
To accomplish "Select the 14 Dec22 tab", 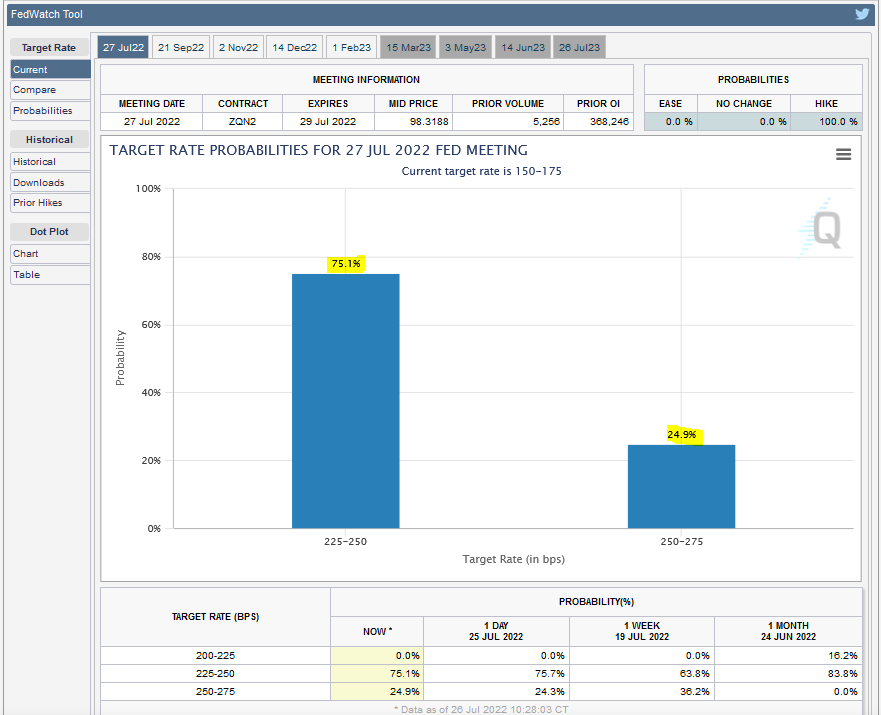I will pos(294,47).
